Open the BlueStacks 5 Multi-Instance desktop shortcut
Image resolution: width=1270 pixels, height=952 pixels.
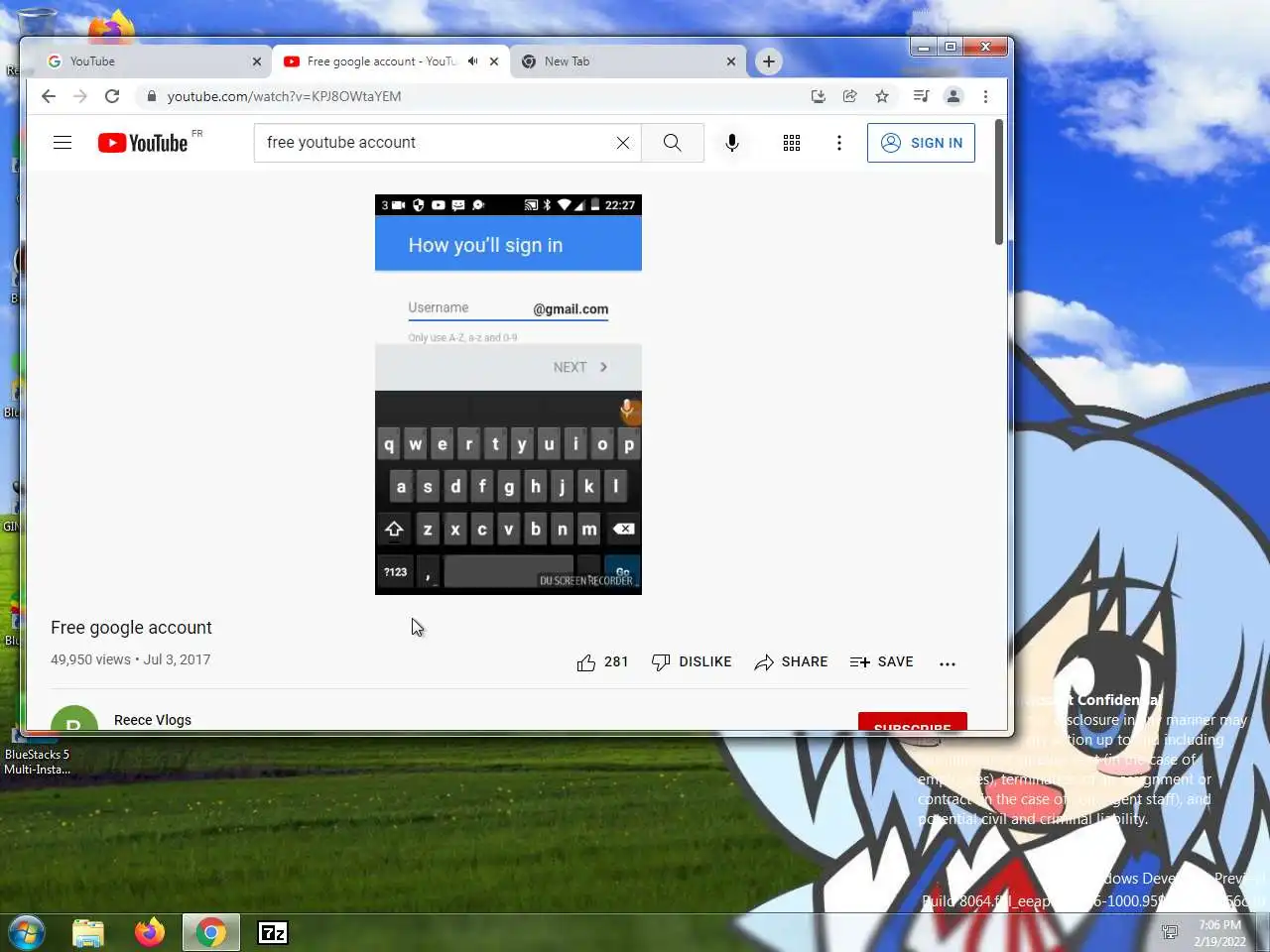click(36, 754)
